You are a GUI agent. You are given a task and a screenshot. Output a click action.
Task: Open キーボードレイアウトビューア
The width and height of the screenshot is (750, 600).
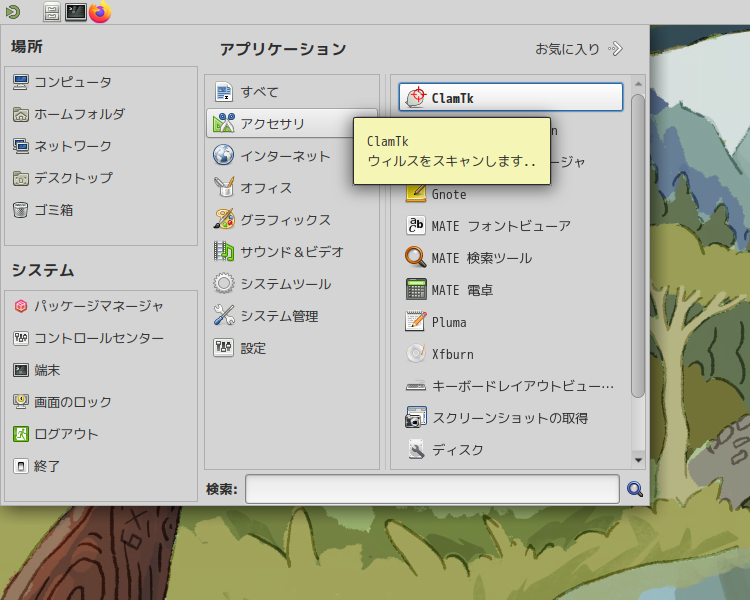[511, 386]
